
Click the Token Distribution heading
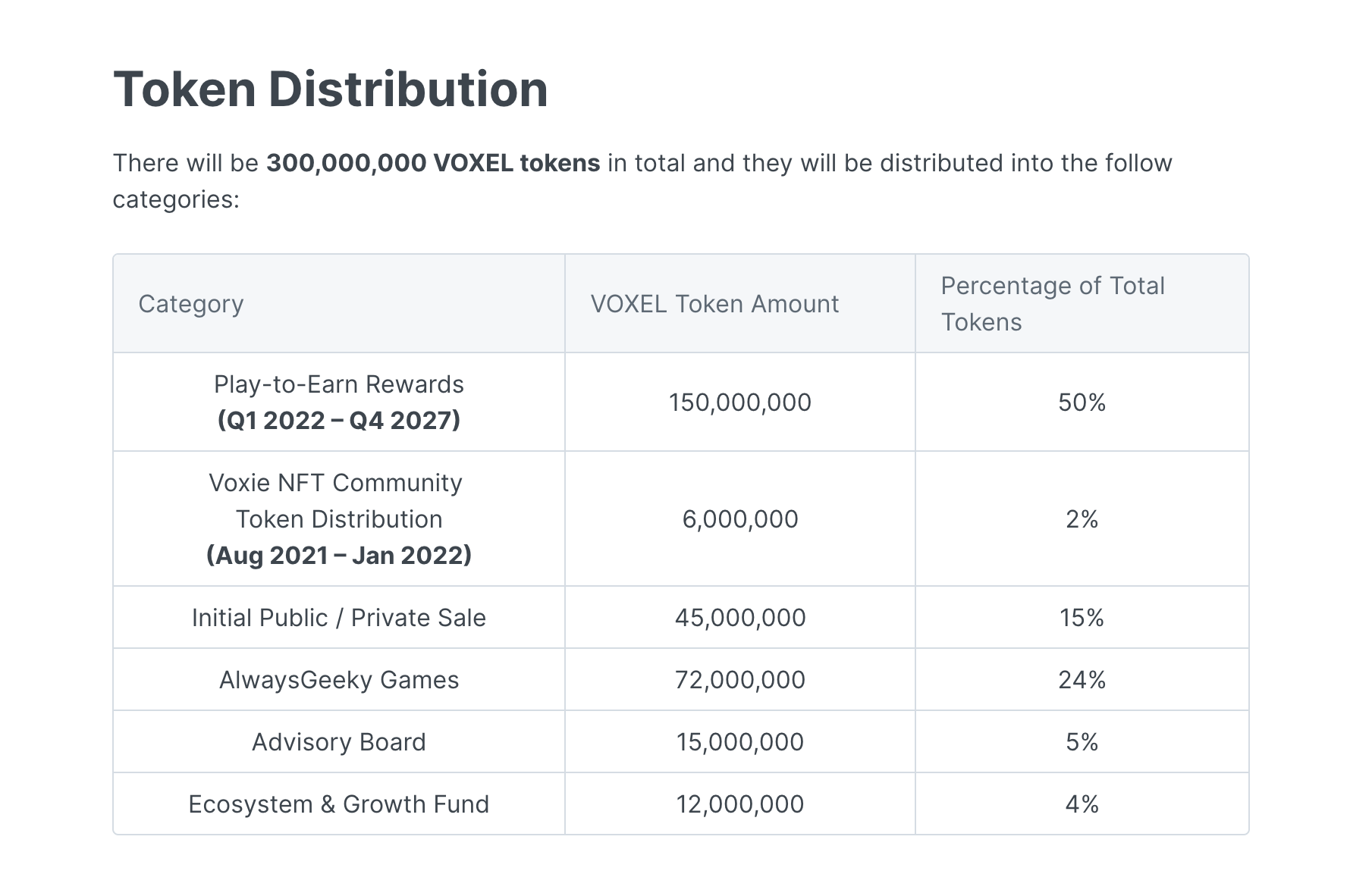[330, 89]
